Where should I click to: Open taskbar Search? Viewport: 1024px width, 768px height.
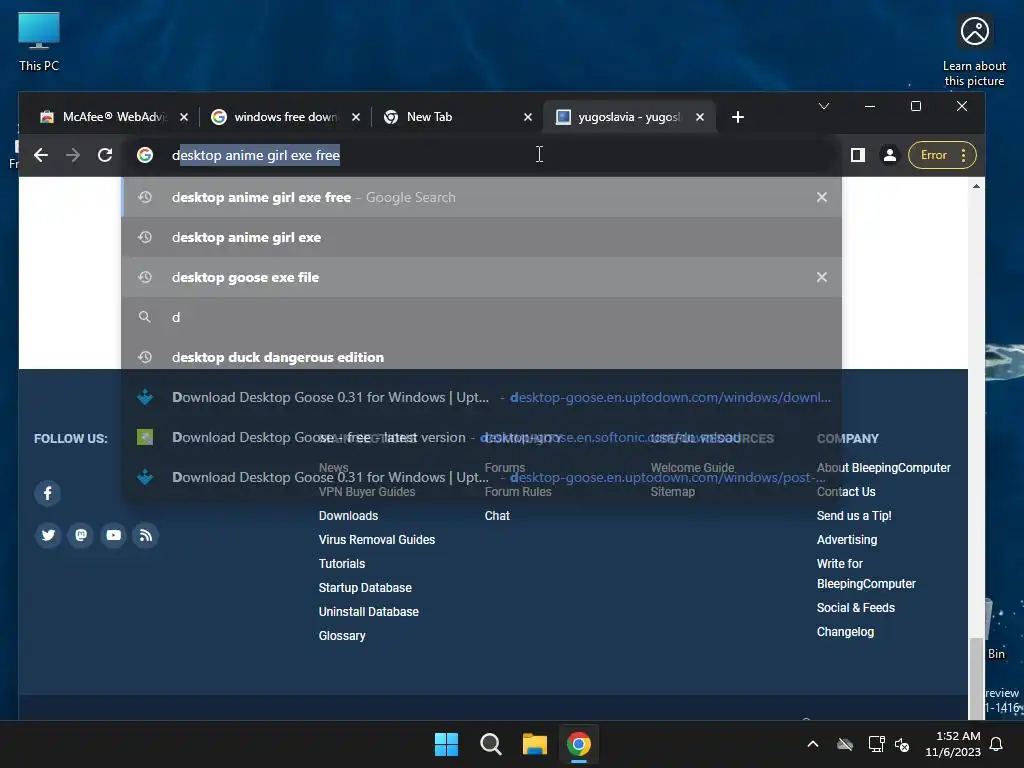click(x=490, y=744)
